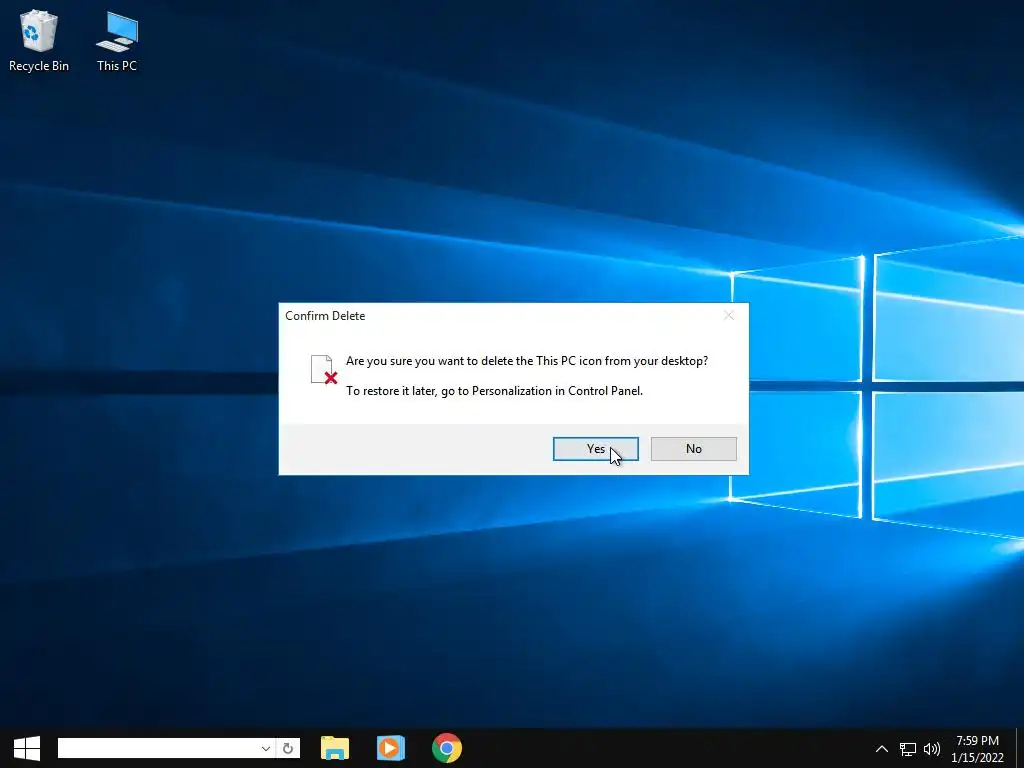Select the Recycle Bin desktop icon
The width and height of the screenshot is (1024, 768).
click(x=39, y=41)
